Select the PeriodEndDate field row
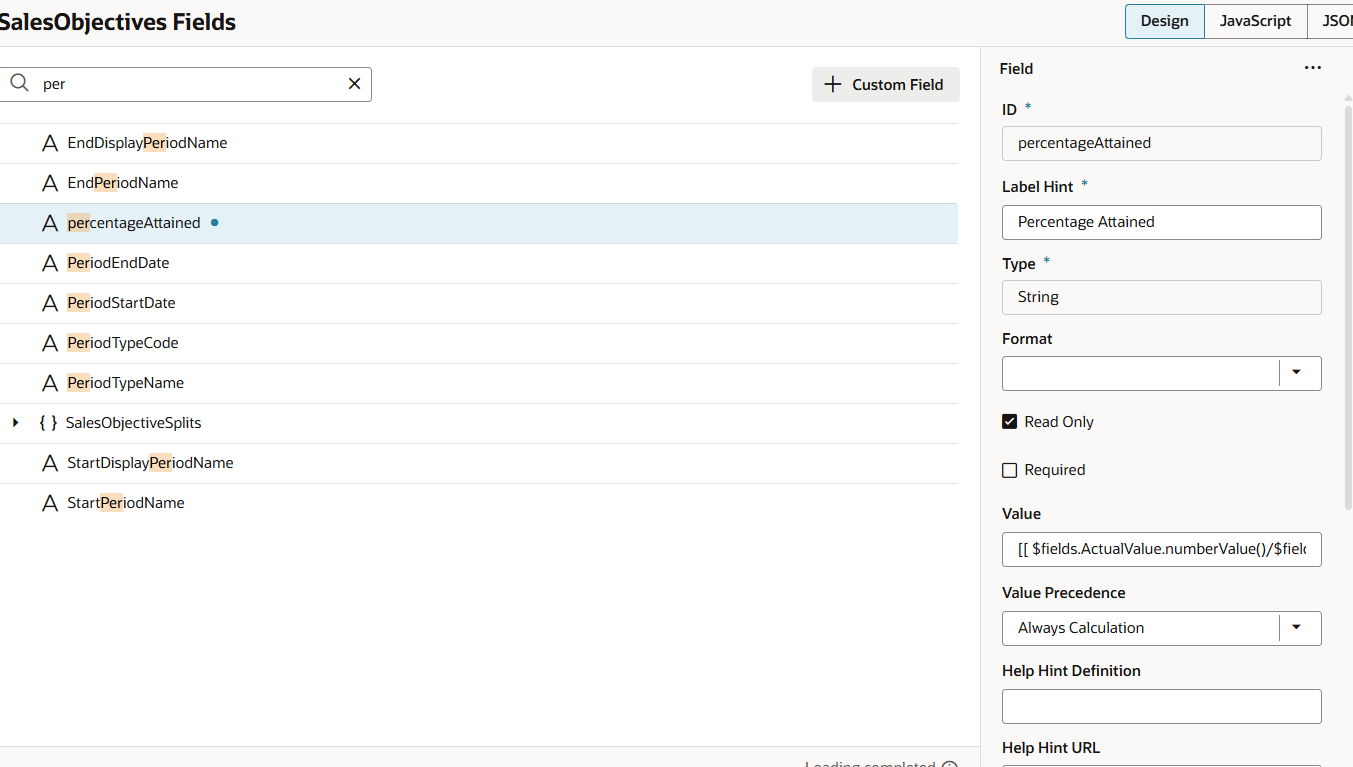 (x=479, y=263)
